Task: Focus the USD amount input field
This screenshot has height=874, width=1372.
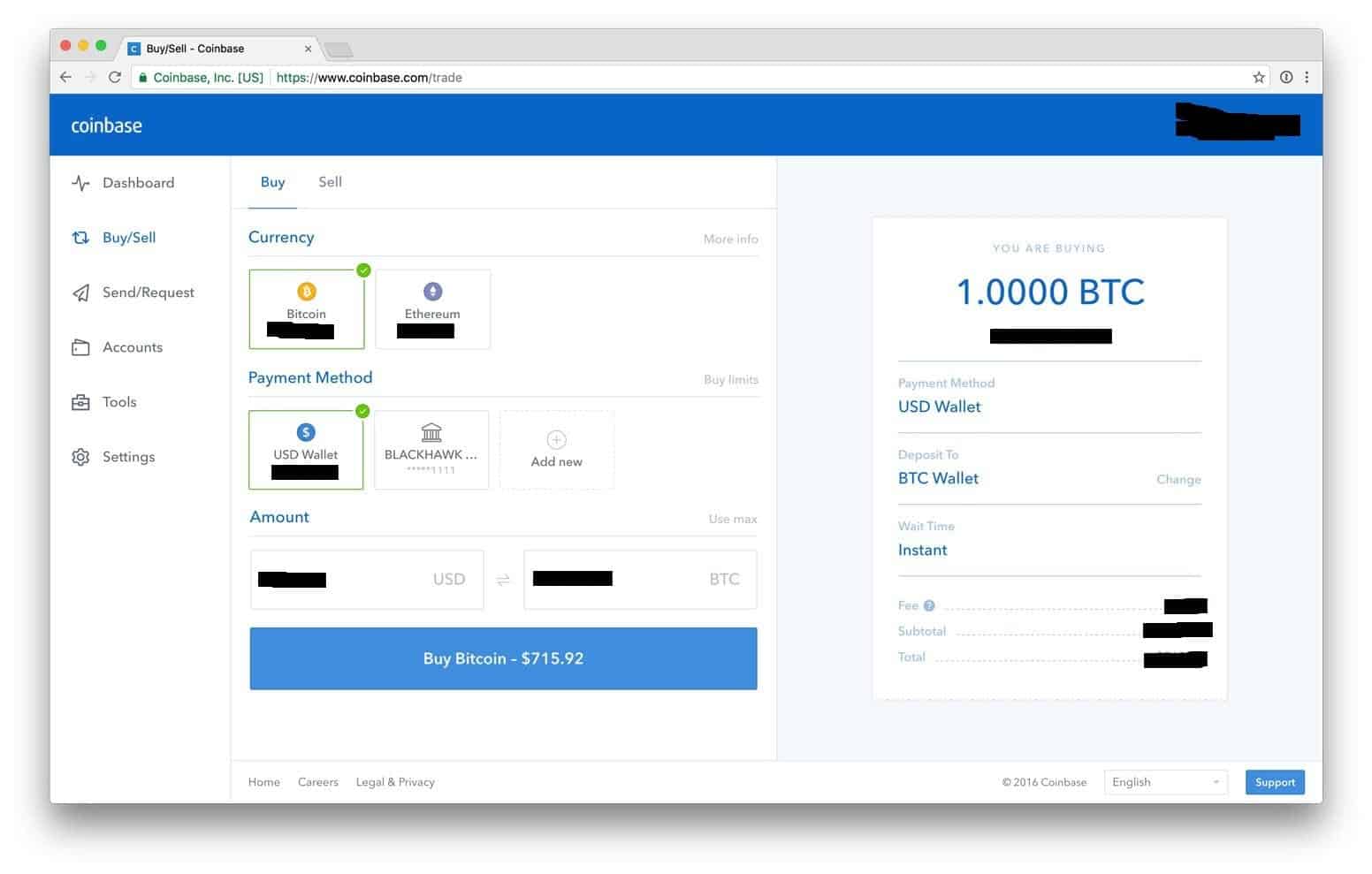Action: (x=367, y=580)
